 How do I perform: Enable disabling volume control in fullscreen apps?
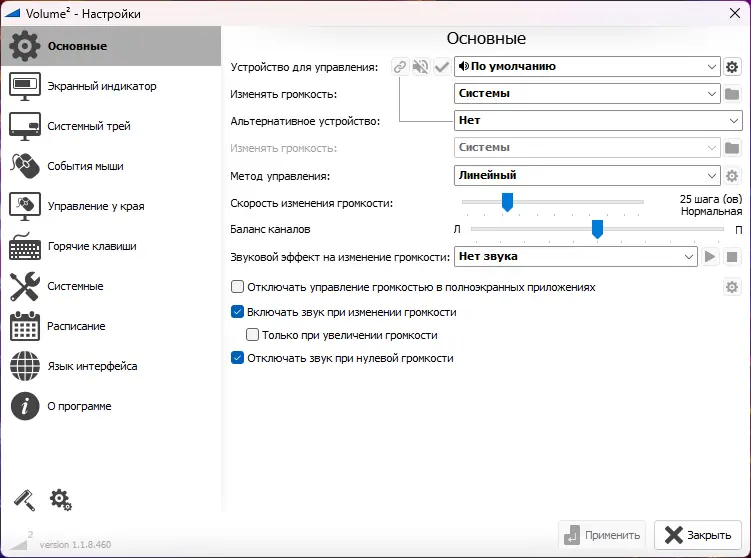pyautogui.click(x=238, y=287)
